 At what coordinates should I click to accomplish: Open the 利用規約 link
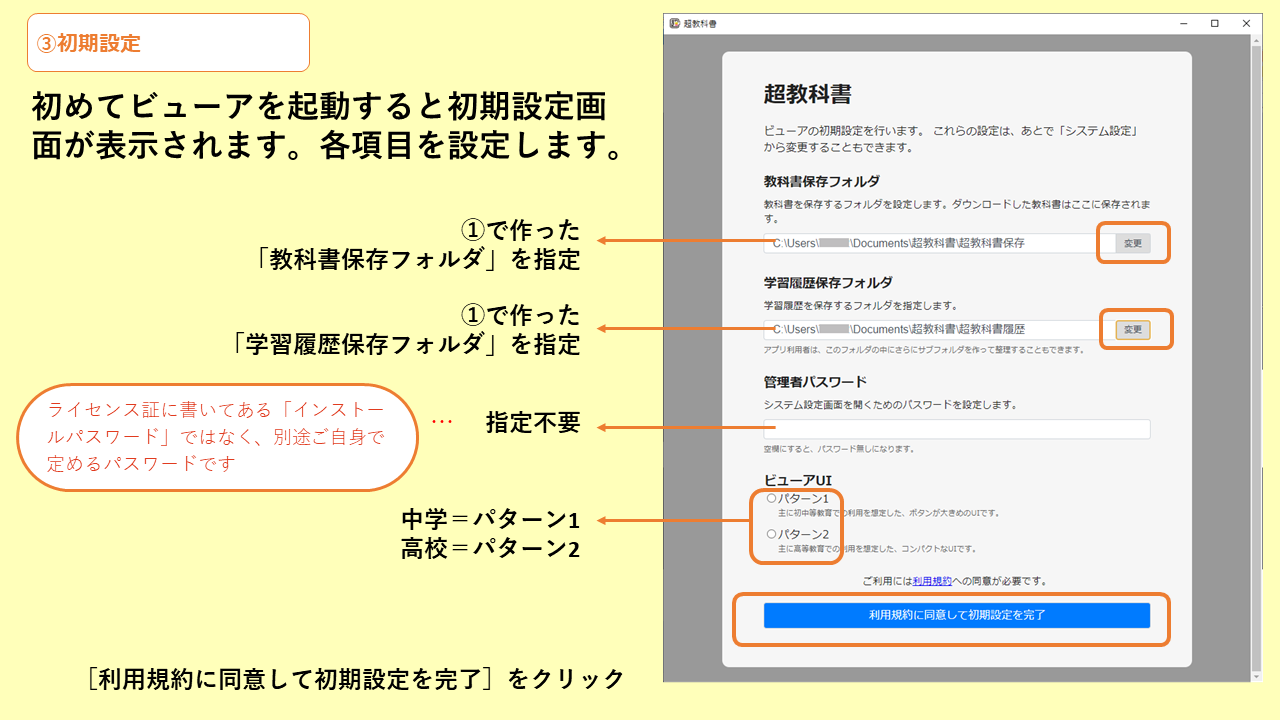(932, 581)
